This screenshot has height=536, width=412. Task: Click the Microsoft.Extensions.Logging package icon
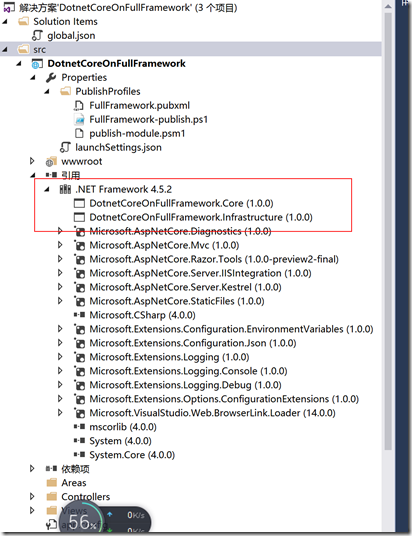click(x=79, y=357)
